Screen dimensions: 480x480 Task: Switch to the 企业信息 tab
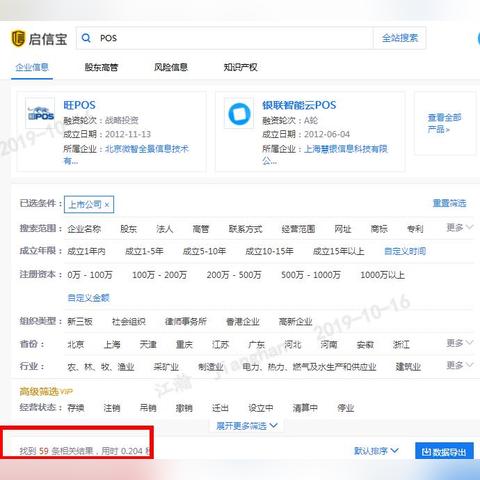(x=32, y=67)
